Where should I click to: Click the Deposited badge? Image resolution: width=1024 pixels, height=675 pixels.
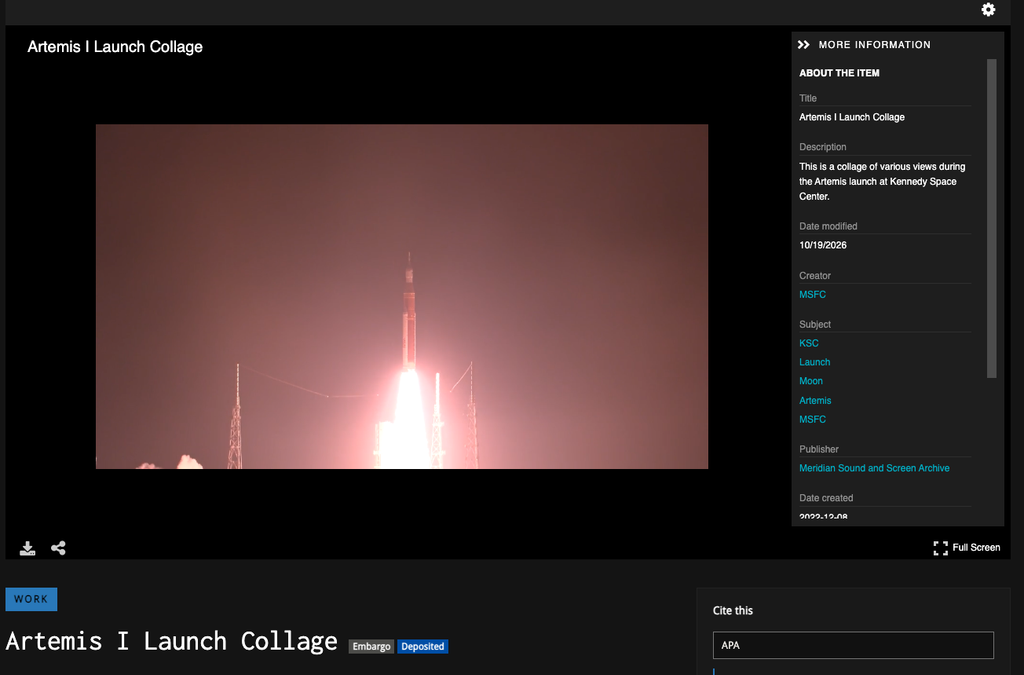click(423, 646)
